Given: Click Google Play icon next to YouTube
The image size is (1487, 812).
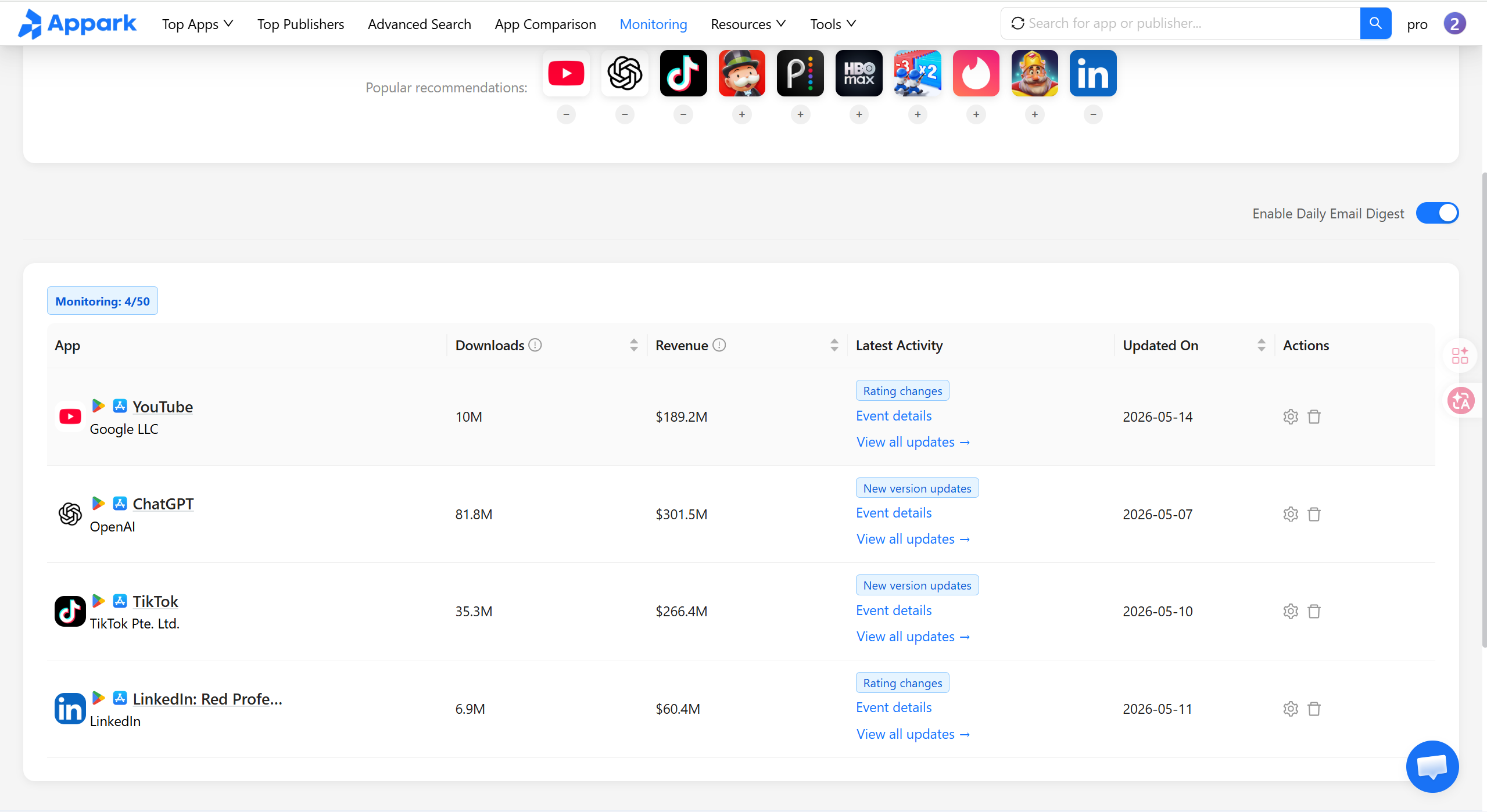Looking at the screenshot, I should 99,406.
